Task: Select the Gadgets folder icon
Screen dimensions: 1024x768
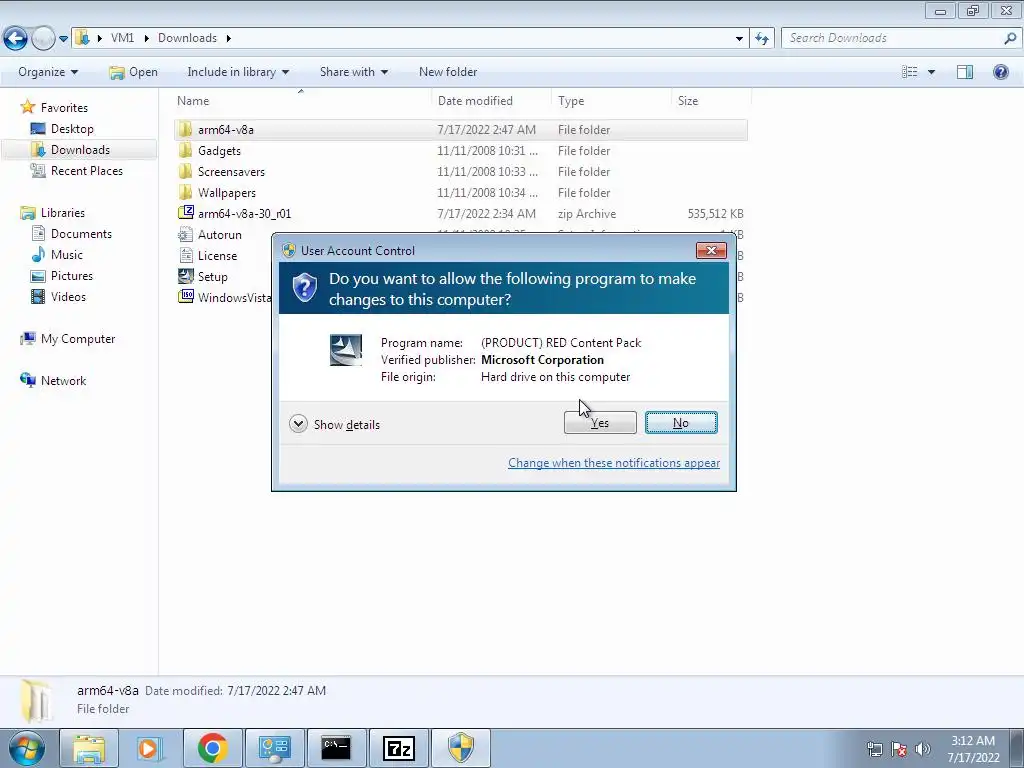Action: tap(185, 150)
